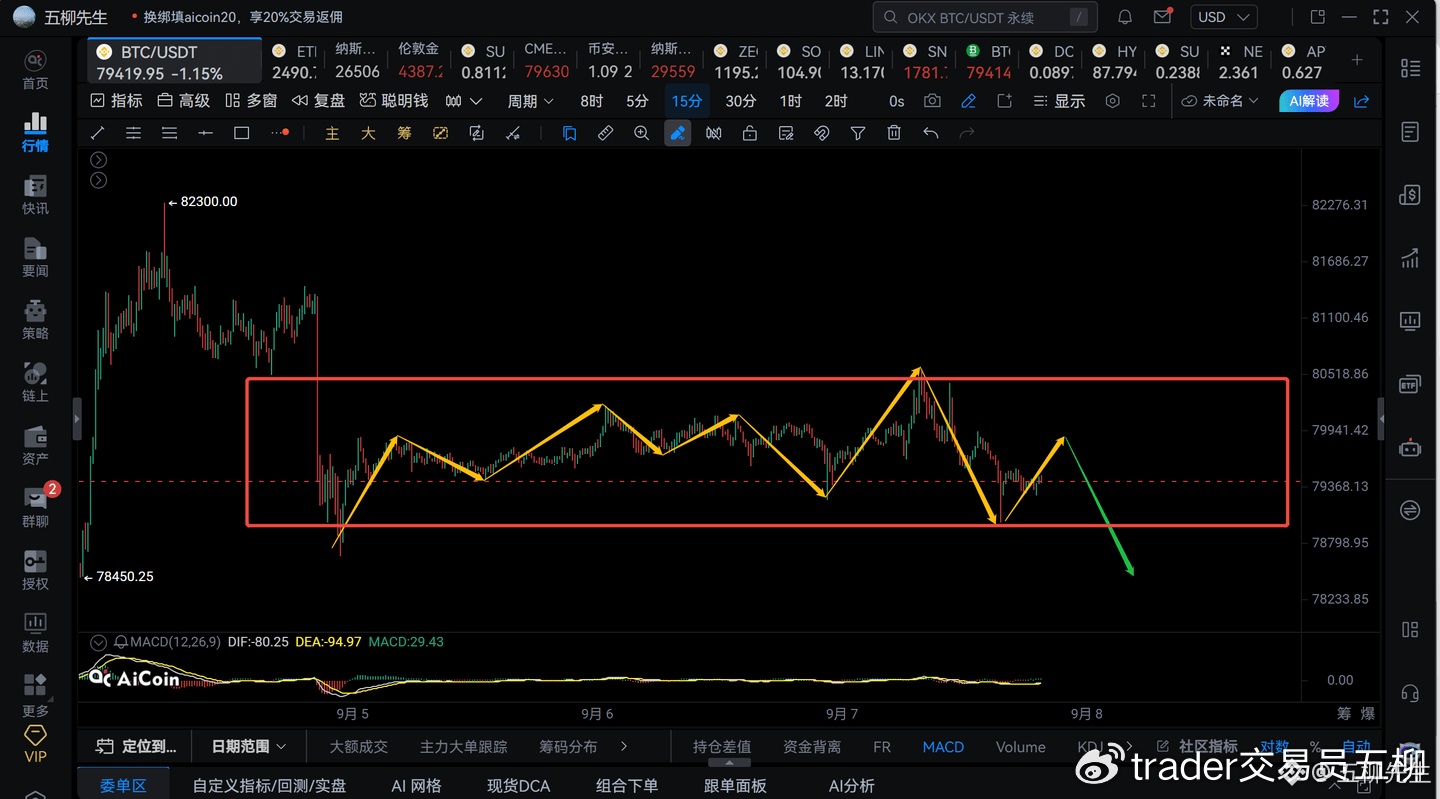Select the rectangle drawing tool
Viewport: 1440px width, 799px height.
241,133
